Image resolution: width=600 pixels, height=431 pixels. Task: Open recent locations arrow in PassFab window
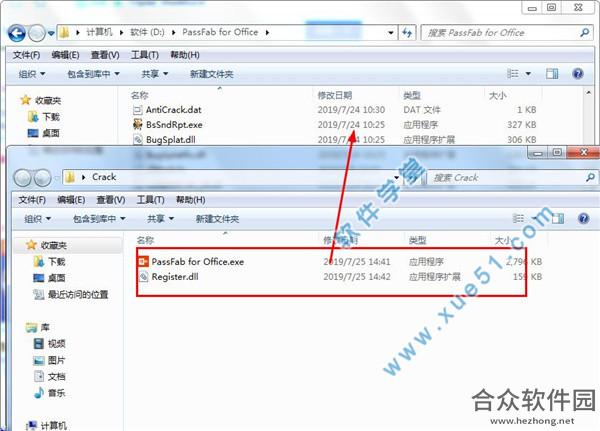51,33
